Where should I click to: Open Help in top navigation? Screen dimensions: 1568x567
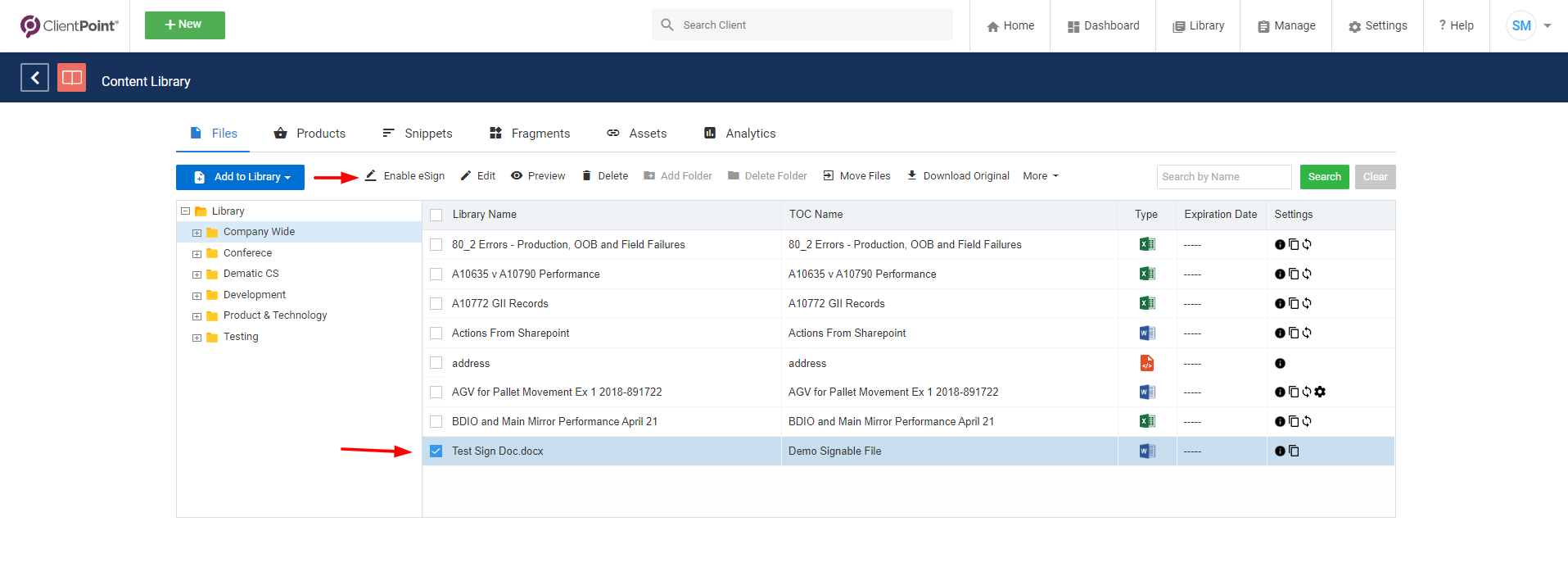[x=1456, y=25]
